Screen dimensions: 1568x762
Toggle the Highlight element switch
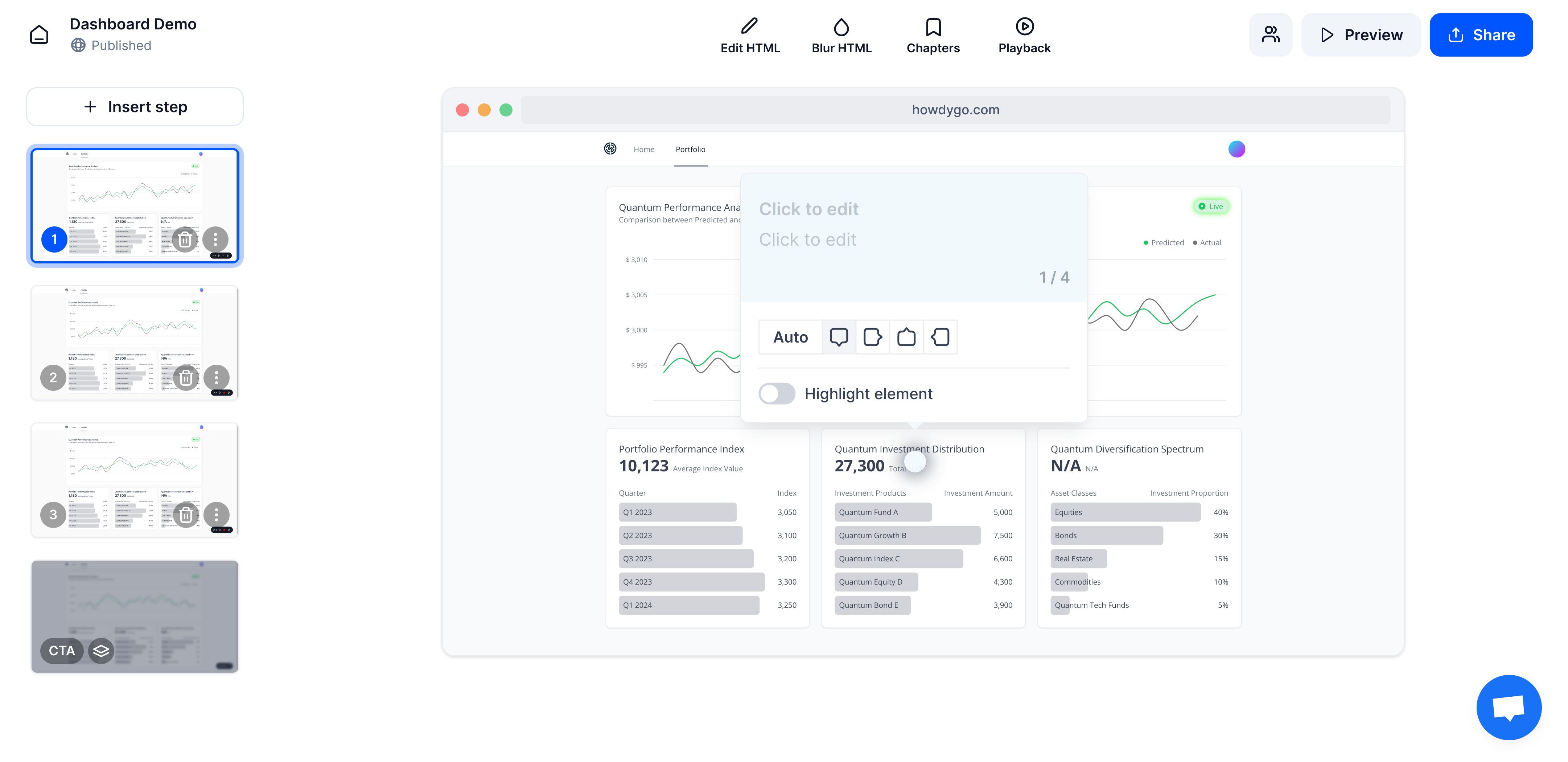(x=777, y=393)
